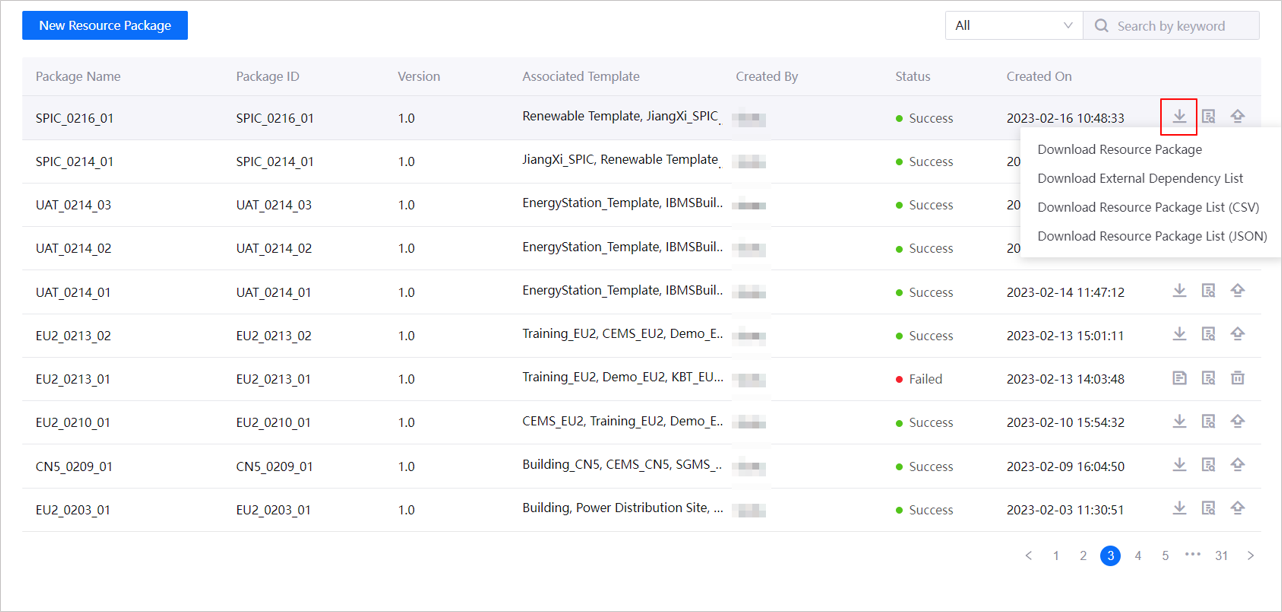Screen dimensions: 1282x612
Task: Click package ID EU2_0210_01
Action: pyautogui.click(x=273, y=422)
